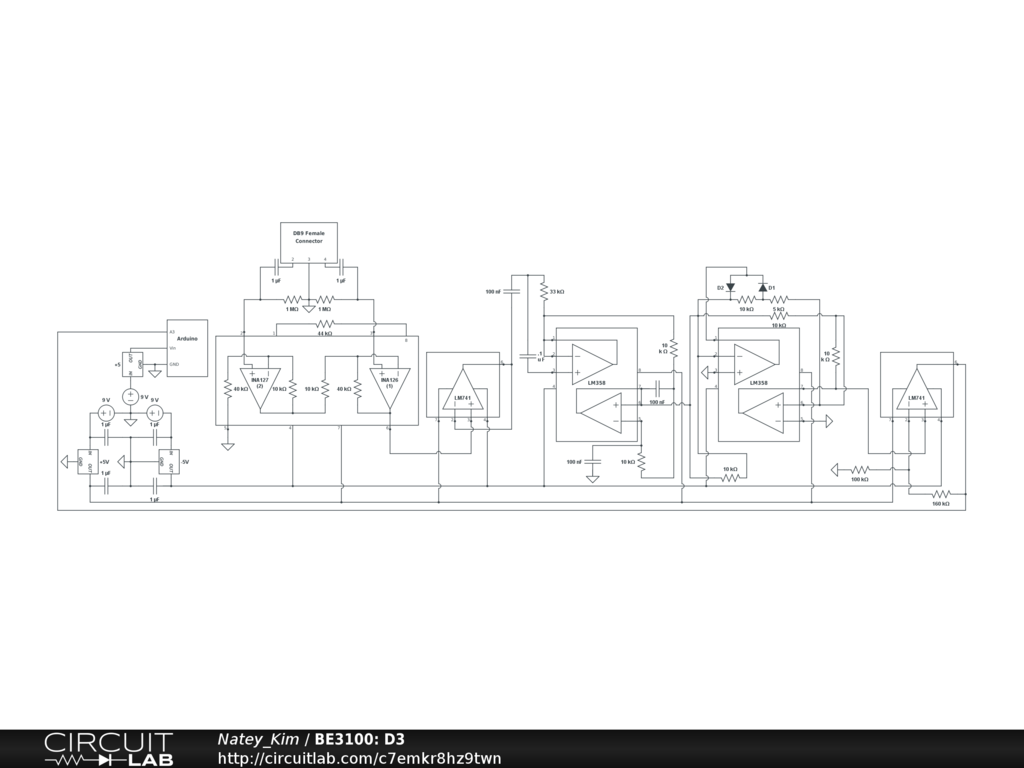
Task: Select the LM741 op-amp beside INA126
Action: coord(463,390)
